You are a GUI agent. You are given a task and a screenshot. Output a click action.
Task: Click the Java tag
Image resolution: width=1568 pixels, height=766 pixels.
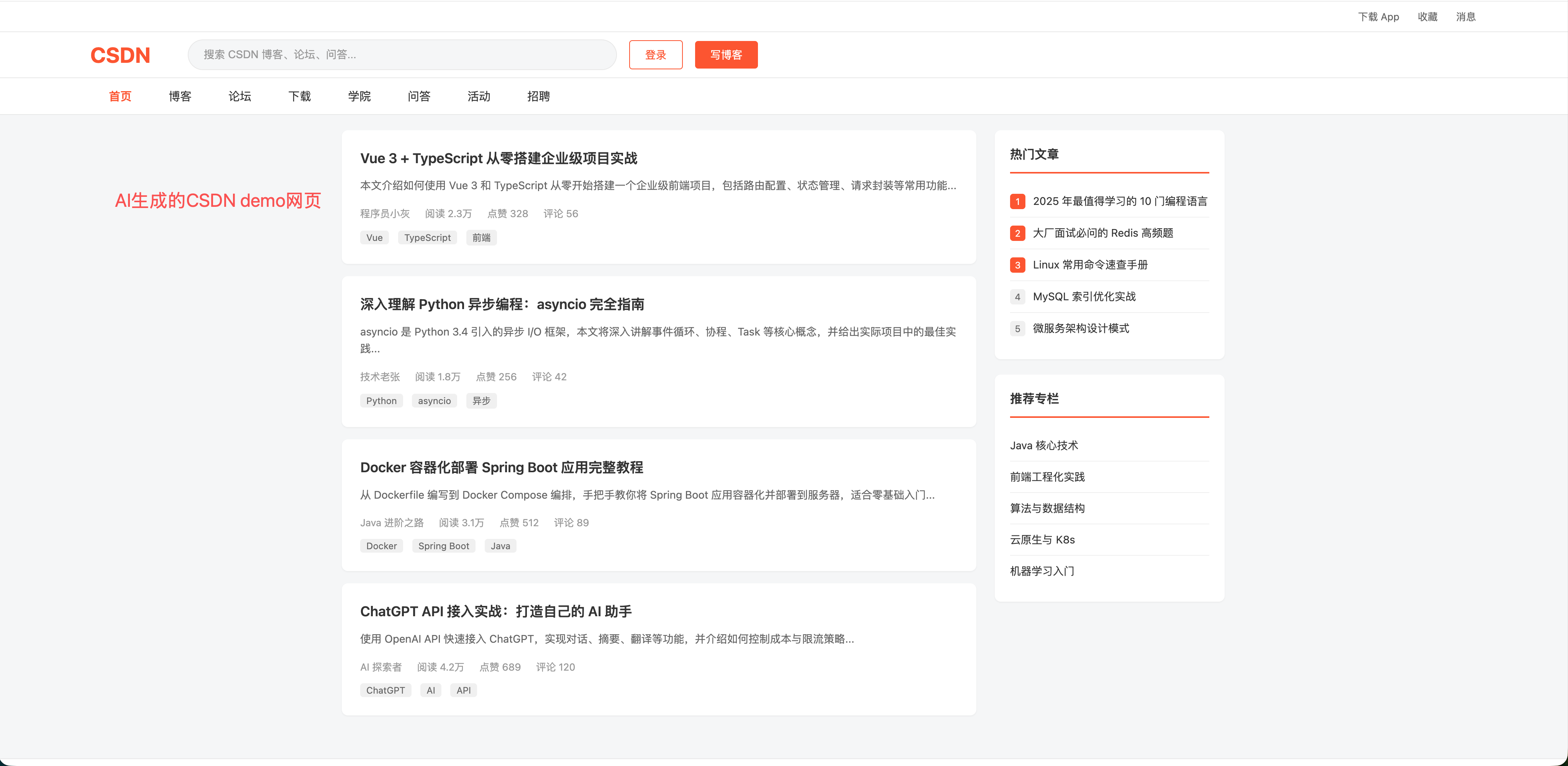[x=500, y=547]
